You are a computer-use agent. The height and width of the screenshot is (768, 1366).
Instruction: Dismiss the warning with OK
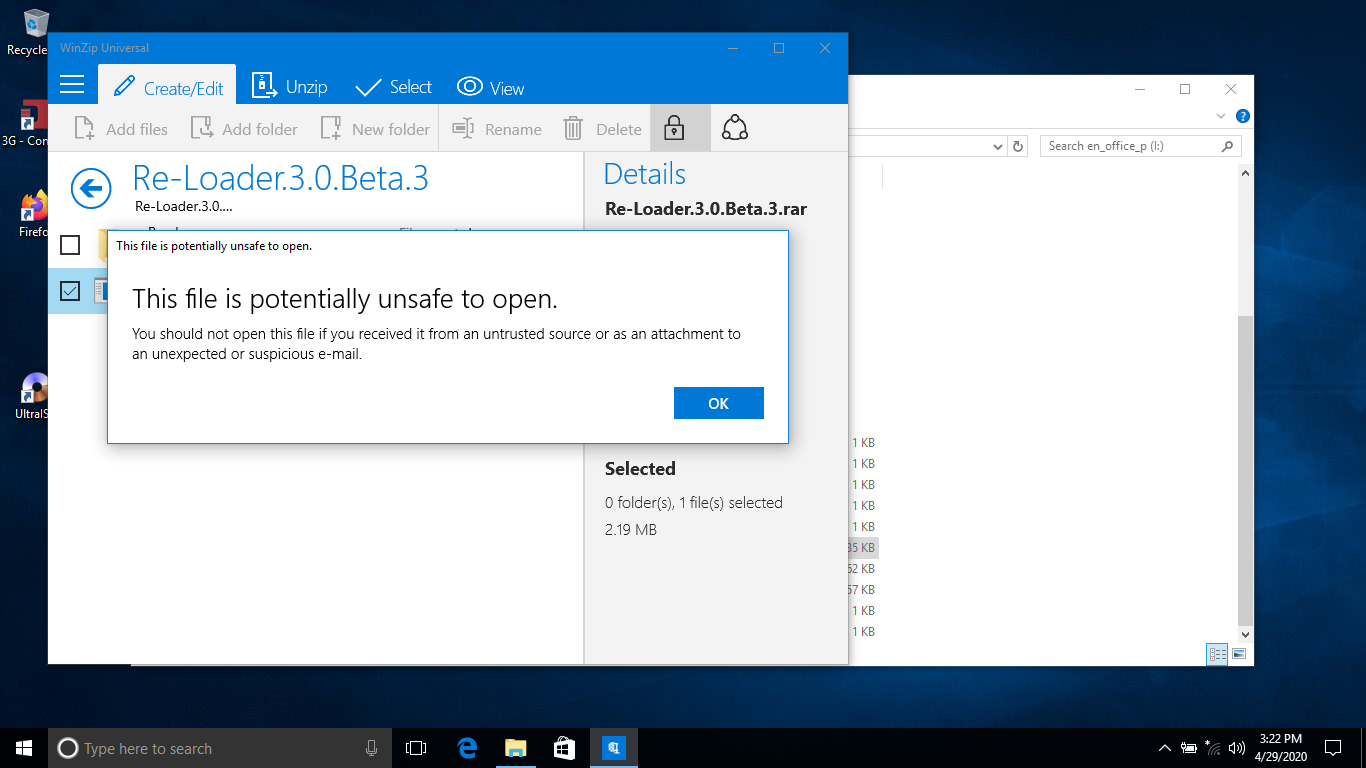point(719,403)
